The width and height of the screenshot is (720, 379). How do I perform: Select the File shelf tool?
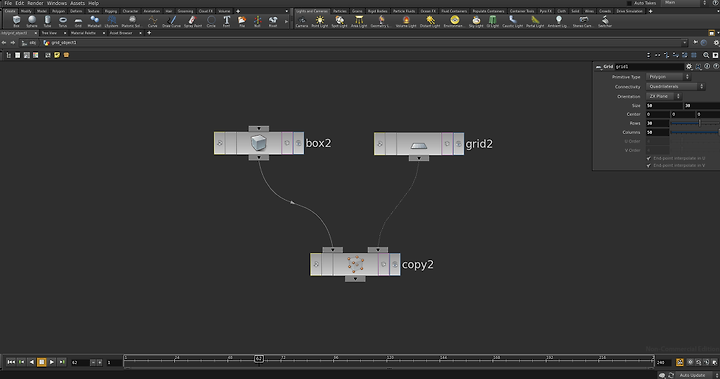pos(242,21)
